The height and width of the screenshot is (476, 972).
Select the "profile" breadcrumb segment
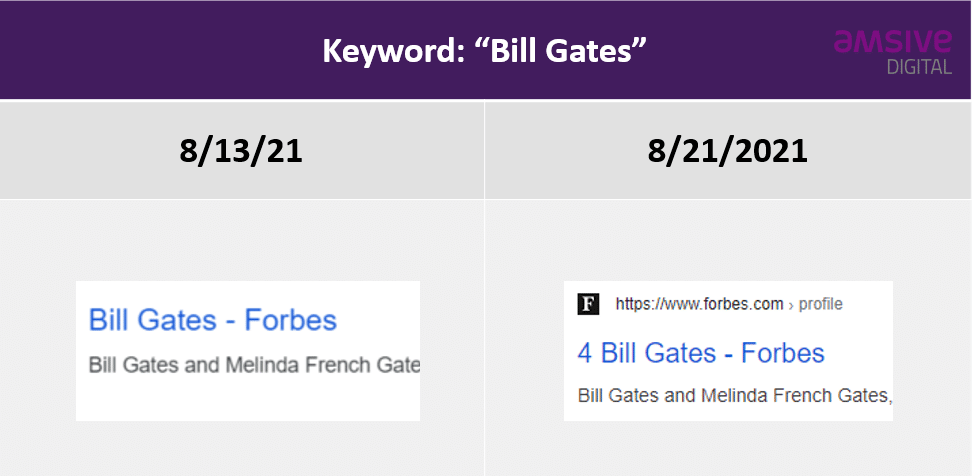[x=821, y=304]
